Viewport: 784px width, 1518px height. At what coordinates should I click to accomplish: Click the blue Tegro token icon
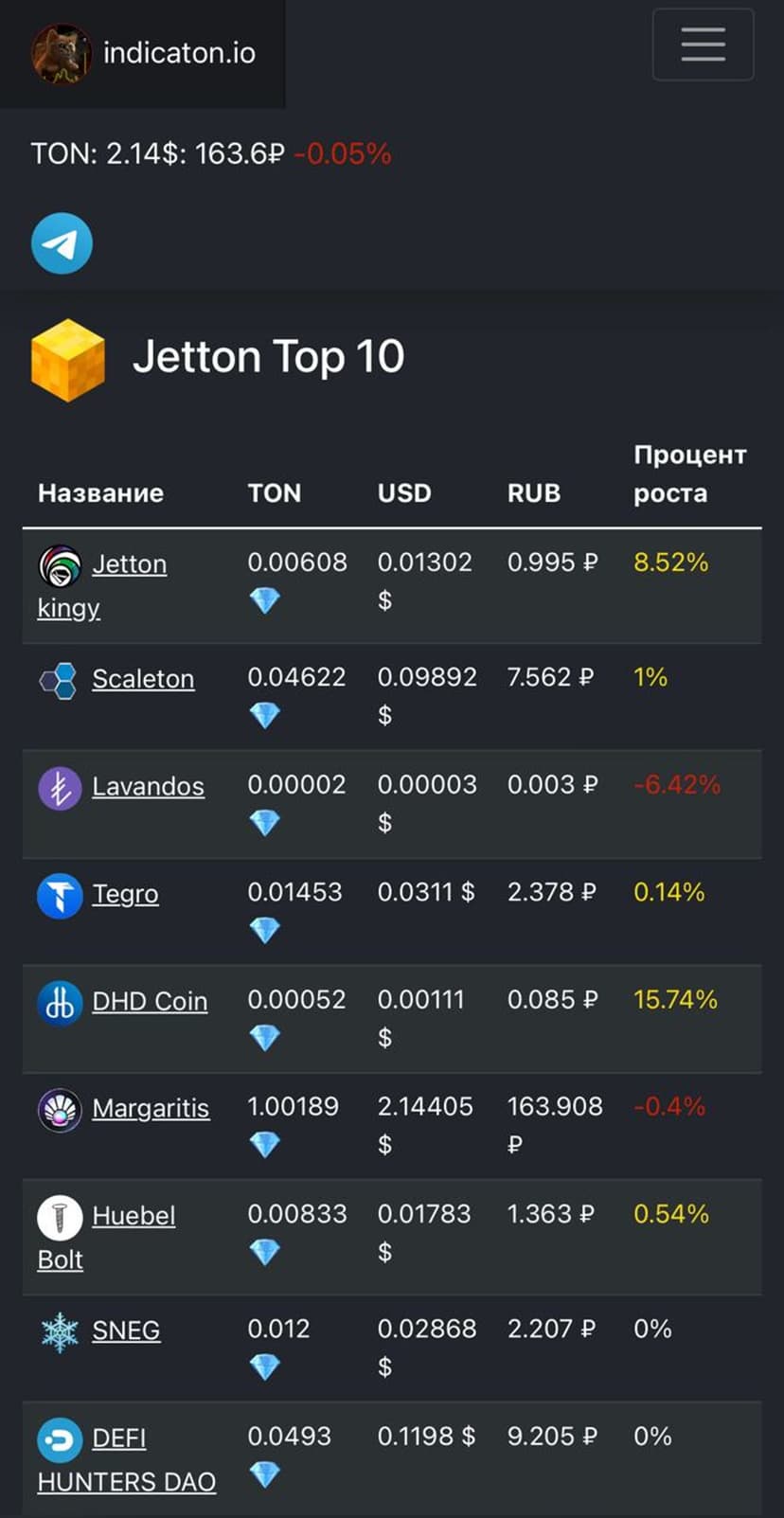[60, 895]
